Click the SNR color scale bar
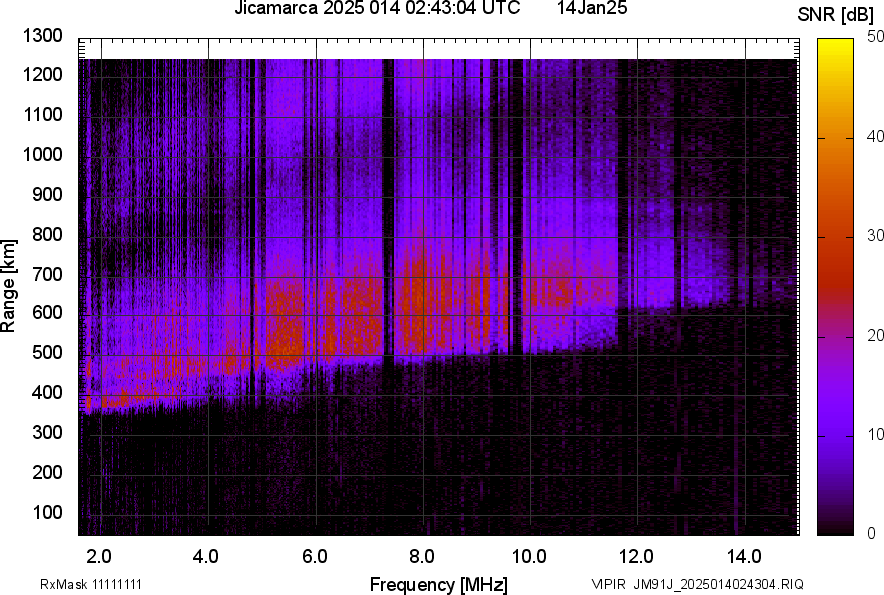The image size is (884, 595). tap(836, 287)
